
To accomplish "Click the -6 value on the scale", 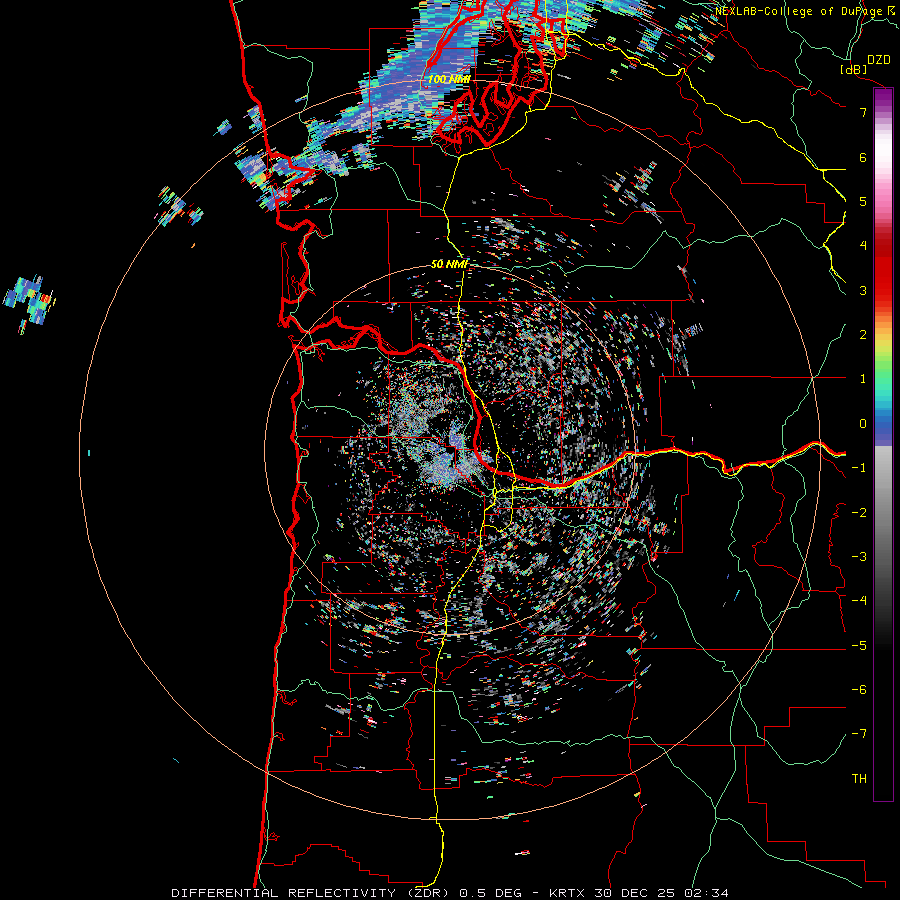I will point(859,690).
